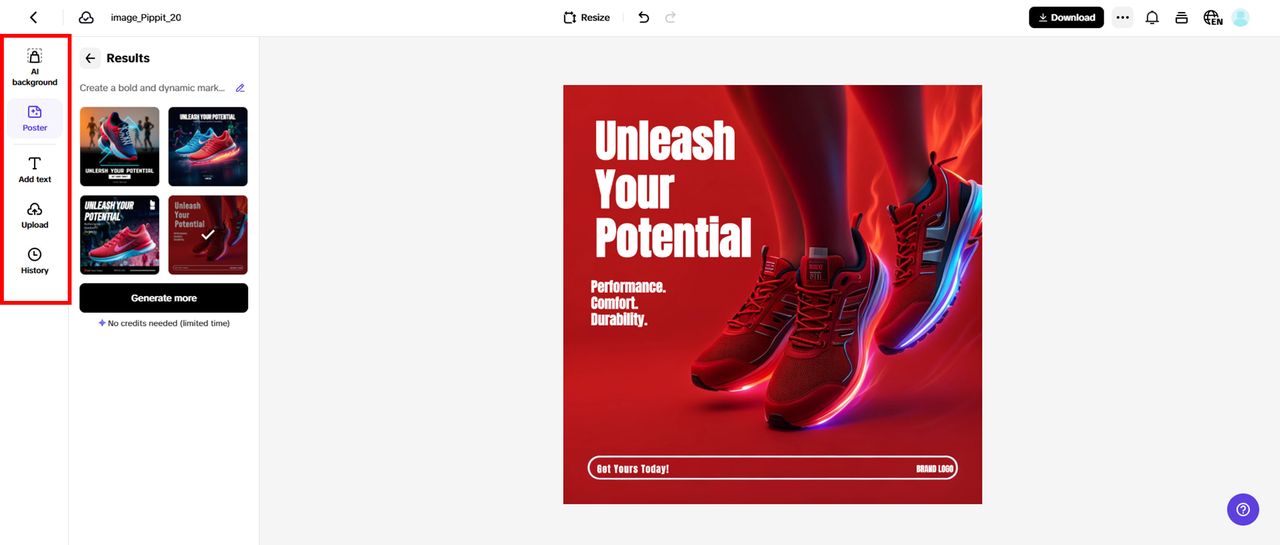1280x545 pixels.
Task: Open the help question mark button
Action: (x=1243, y=509)
